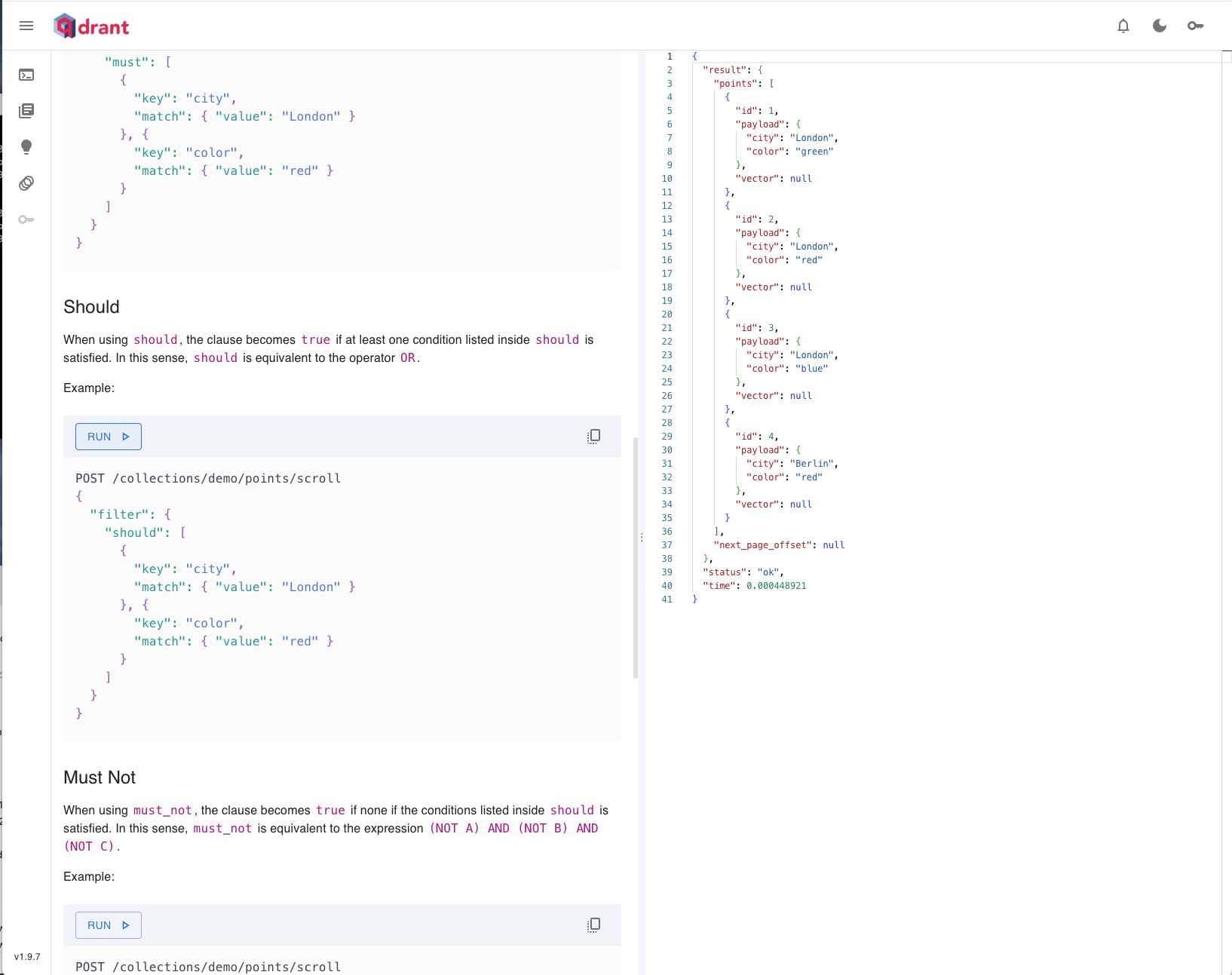Viewport: 1232px width, 975px height.
Task: Run the Should filter example
Action: 108,436
